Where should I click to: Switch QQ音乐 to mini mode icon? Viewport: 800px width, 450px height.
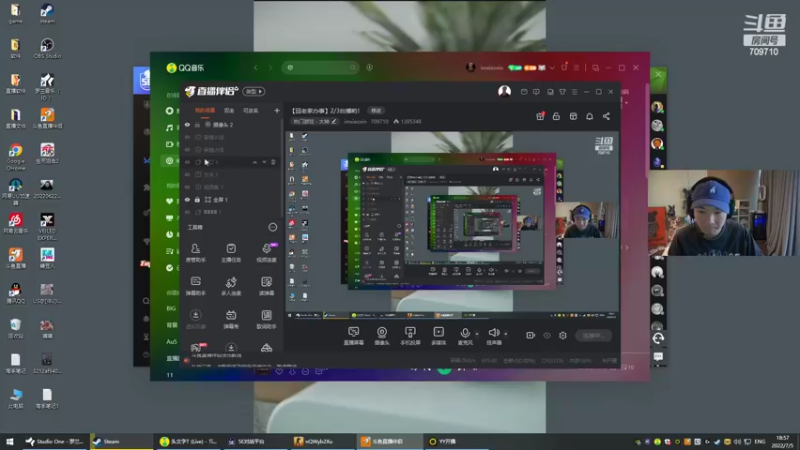pyautogui.click(x=595, y=68)
